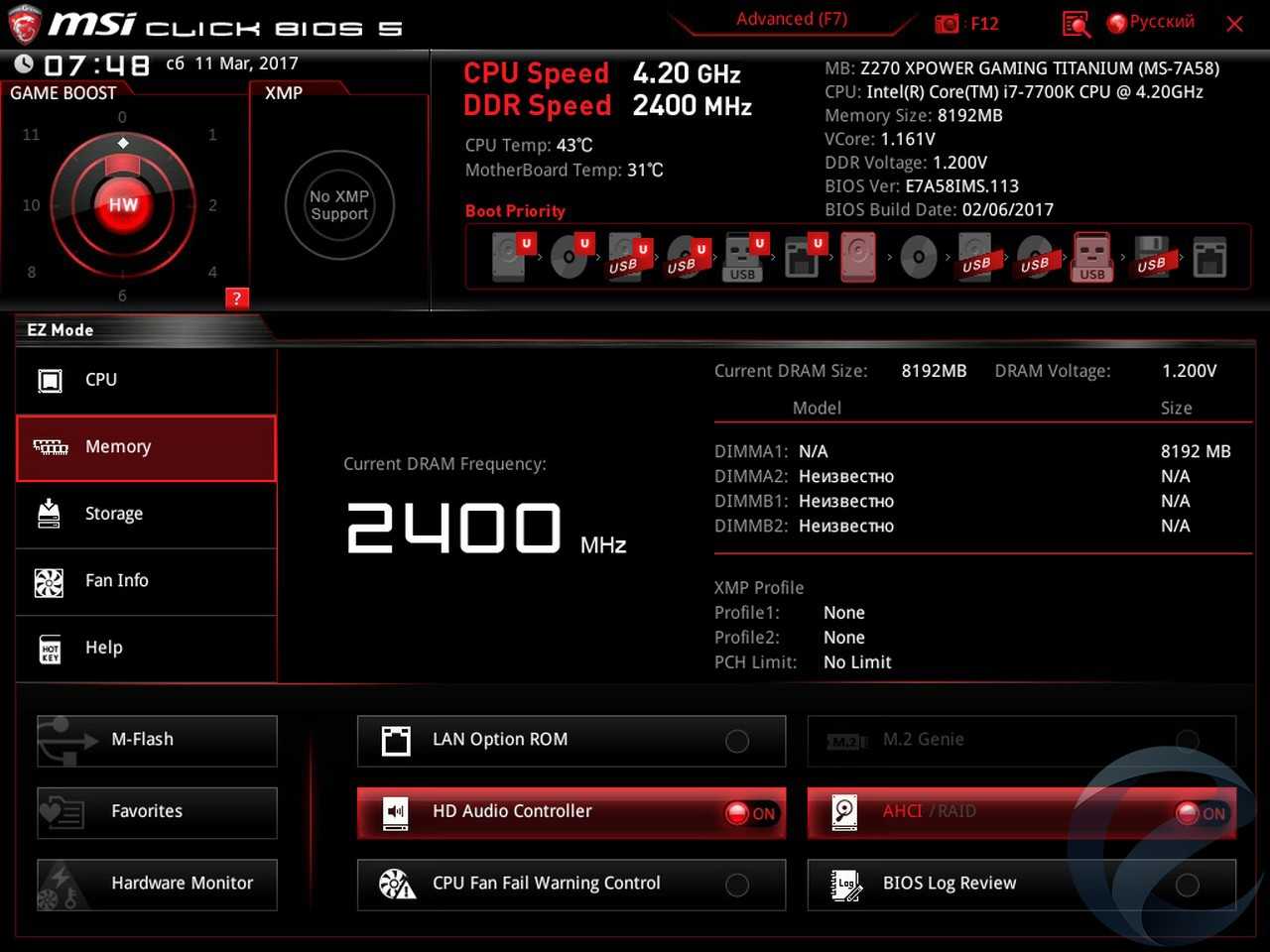The height and width of the screenshot is (952, 1270).
Task: Enable CPU Fan Fail Warning Control
Action: point(737,885)
